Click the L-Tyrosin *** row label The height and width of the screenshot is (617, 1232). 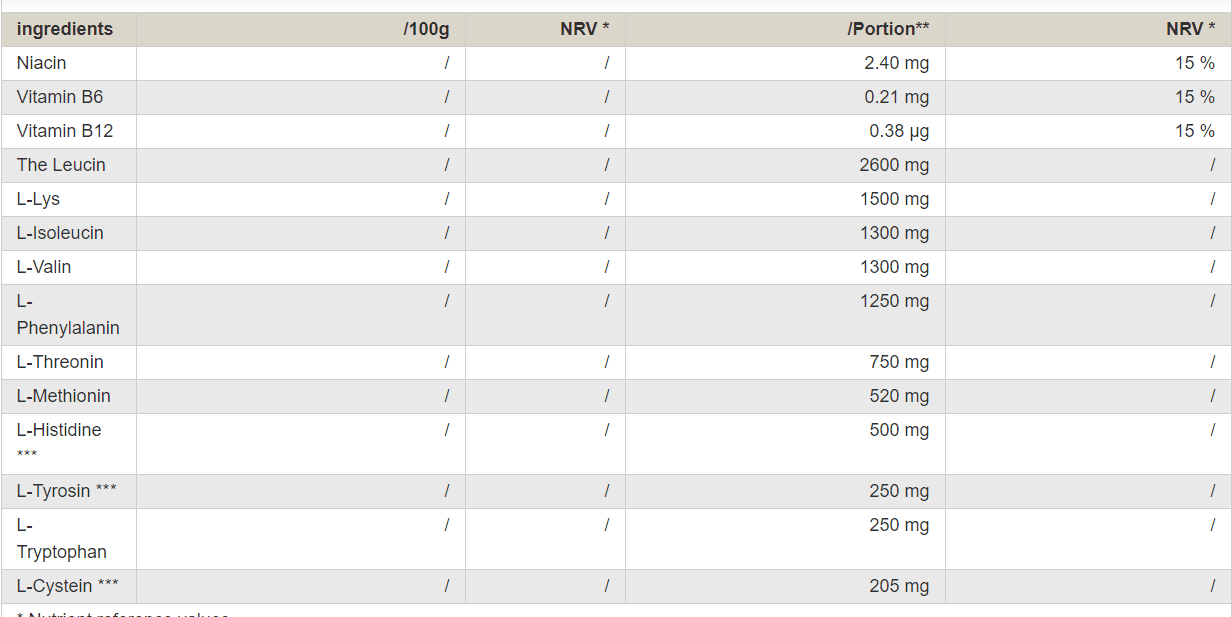(67, 491)
